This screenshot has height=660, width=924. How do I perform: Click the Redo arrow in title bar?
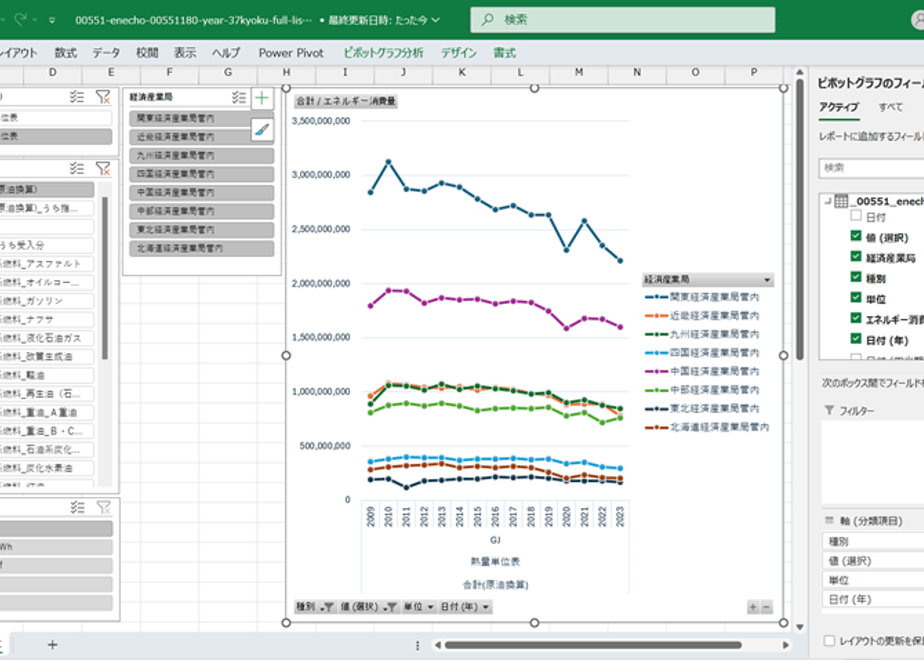[21, 19]
